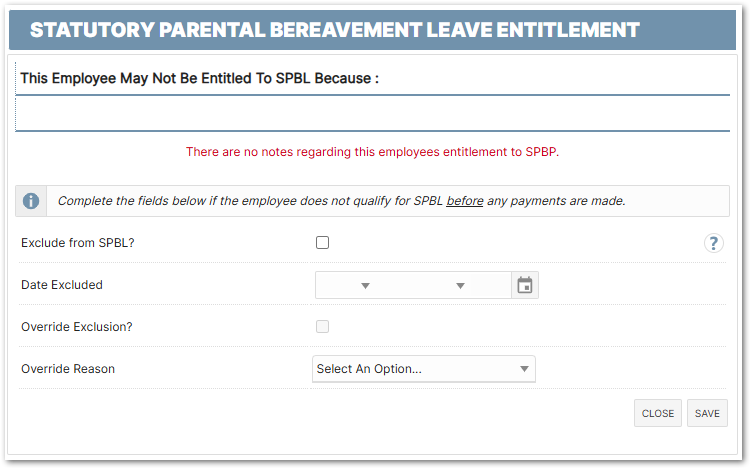Click the empty notes area below the heading
Image resolution: width=751 pixels, height=469 pixels.
click(x=372, y=113)
